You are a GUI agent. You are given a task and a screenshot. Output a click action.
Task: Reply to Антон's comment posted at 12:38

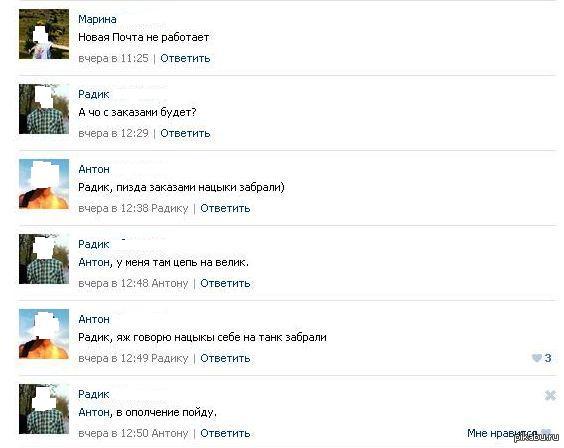[x=225, y=208]
